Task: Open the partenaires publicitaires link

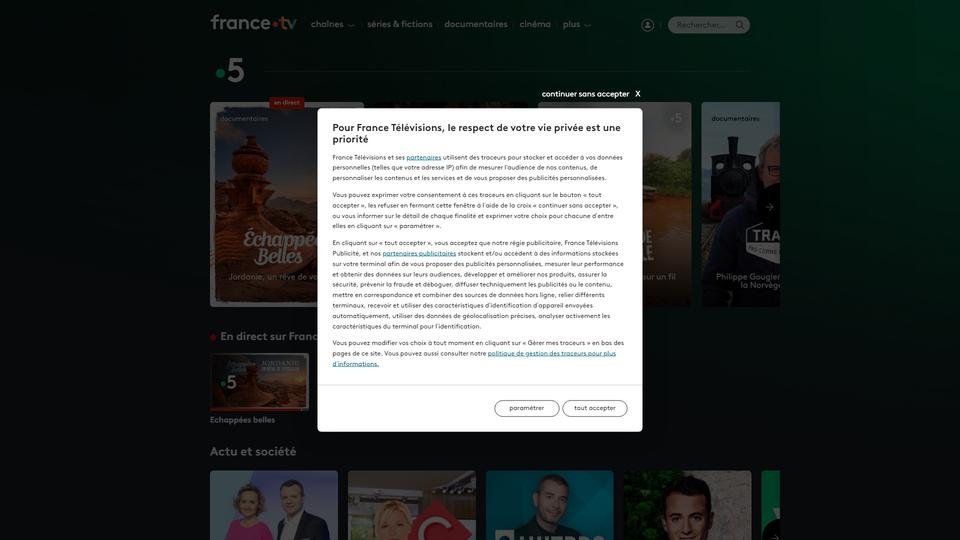Action: (419, 253)
